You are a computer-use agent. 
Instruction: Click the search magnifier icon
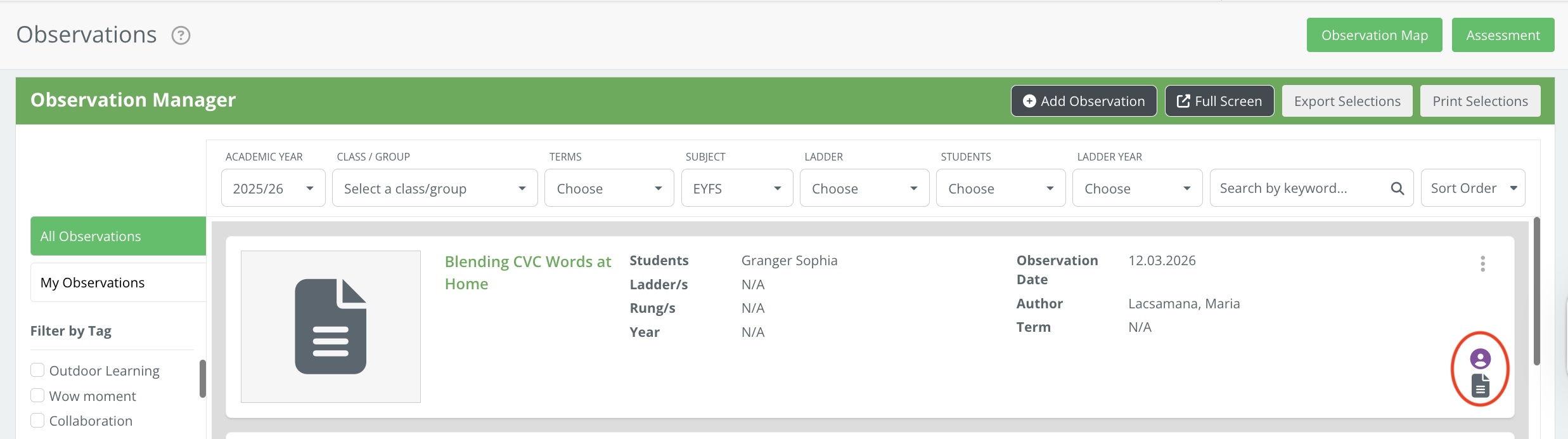[1397, 188]
